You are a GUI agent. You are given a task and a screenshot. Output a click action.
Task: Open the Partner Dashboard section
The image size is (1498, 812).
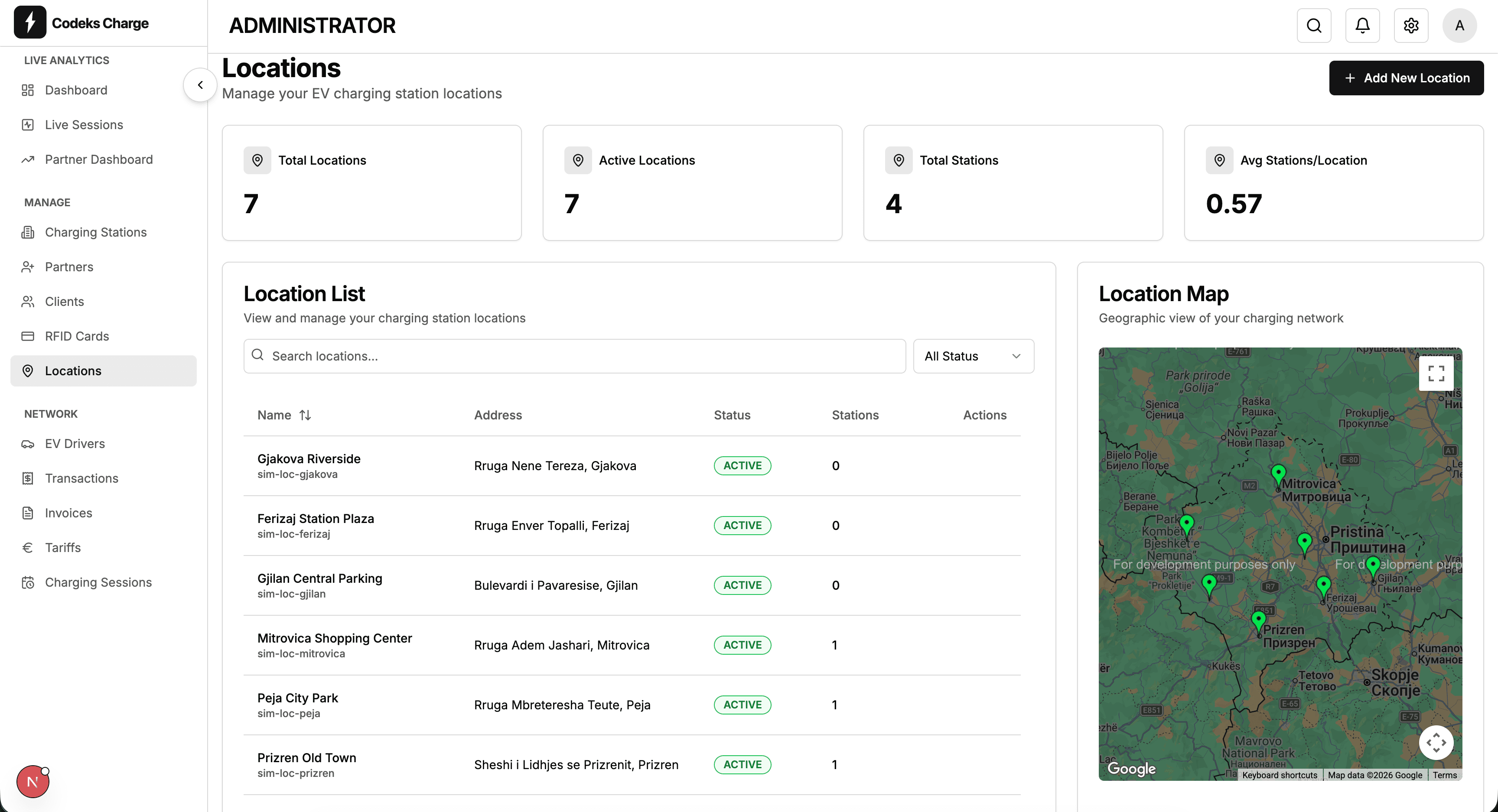tap(98, 159)
